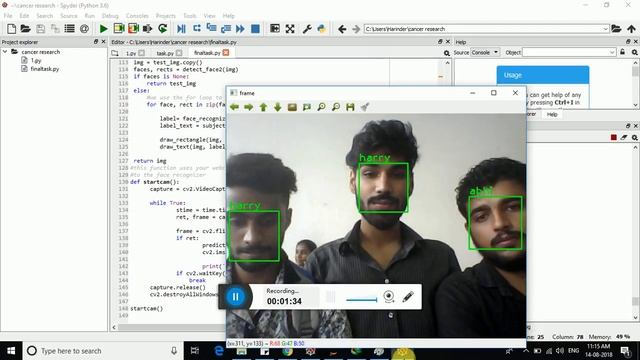The image size is (640, 360).
Task: Collapse the cancer research project folder
Action: tap(5, 52)
